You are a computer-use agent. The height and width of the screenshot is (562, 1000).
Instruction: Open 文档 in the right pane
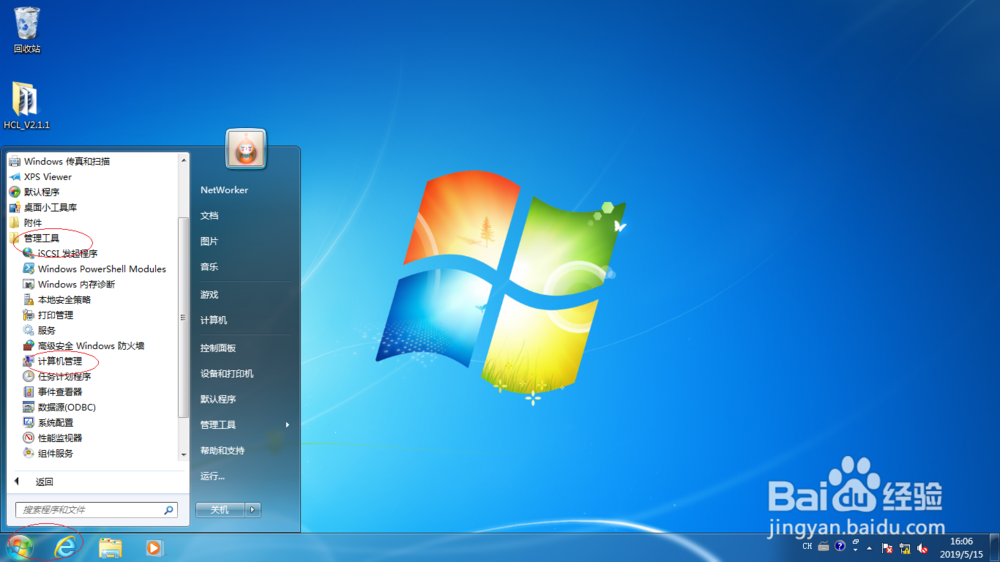(209, 216)
